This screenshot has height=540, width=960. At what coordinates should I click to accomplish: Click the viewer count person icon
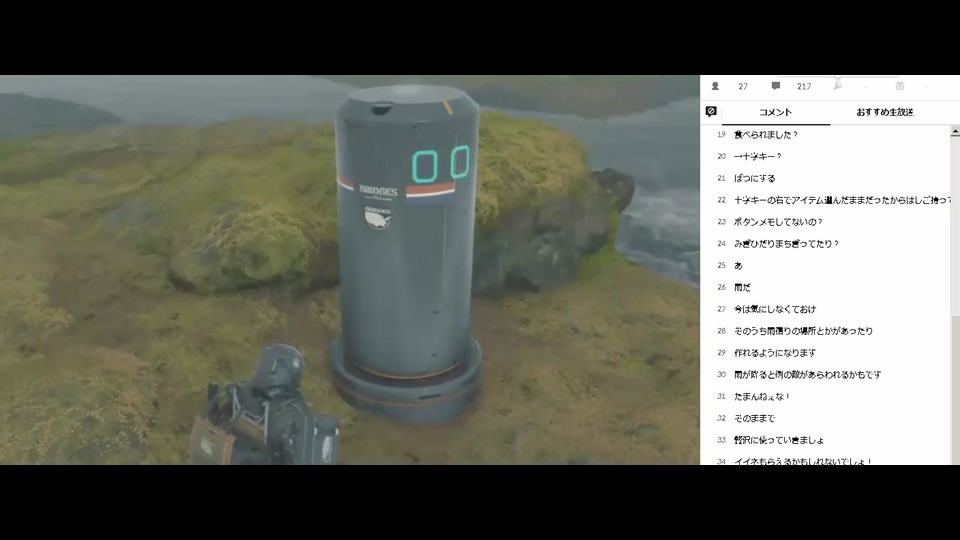coord(714,86)
